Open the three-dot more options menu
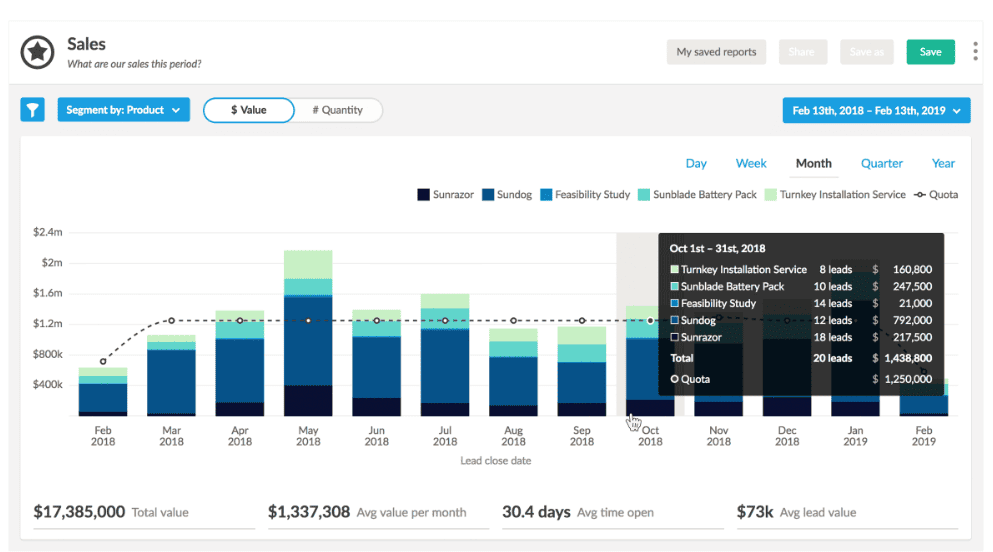The height and width of the screenshot is (552, 993). coord(975,52)
